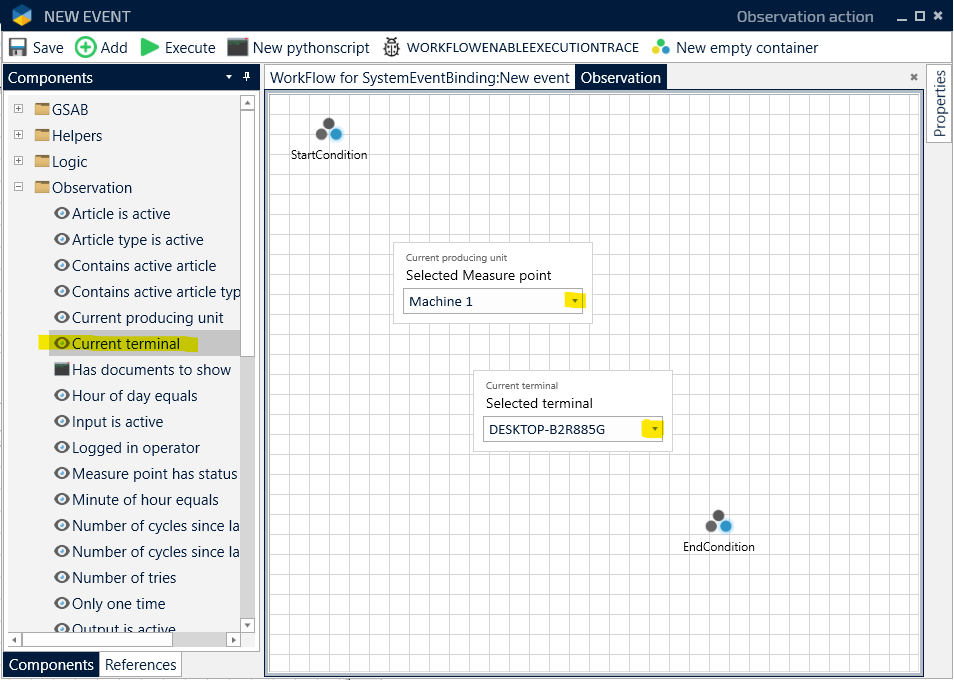This screenshot has height=680, width=954.
Task: Expand the GSAB folder tree node
Action: click(18, 109)
